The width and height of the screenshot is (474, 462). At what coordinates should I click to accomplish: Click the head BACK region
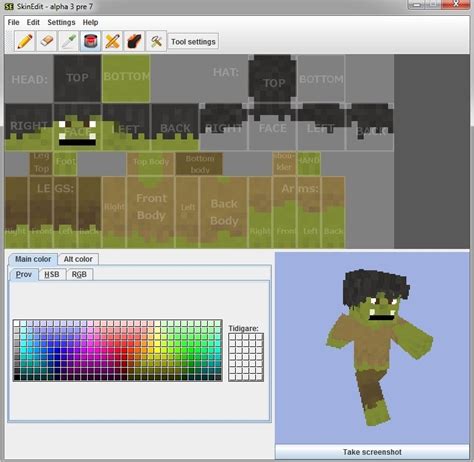point(175,127)
